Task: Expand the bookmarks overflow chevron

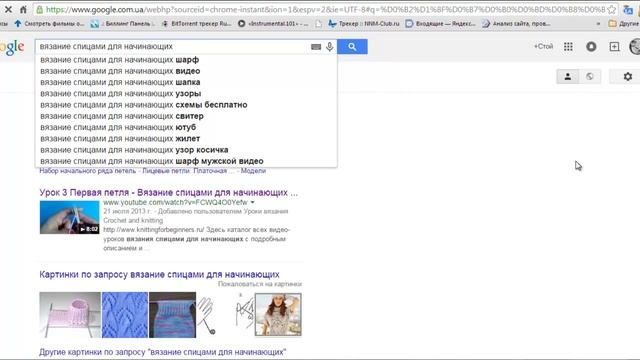Action: pos(598,24)
